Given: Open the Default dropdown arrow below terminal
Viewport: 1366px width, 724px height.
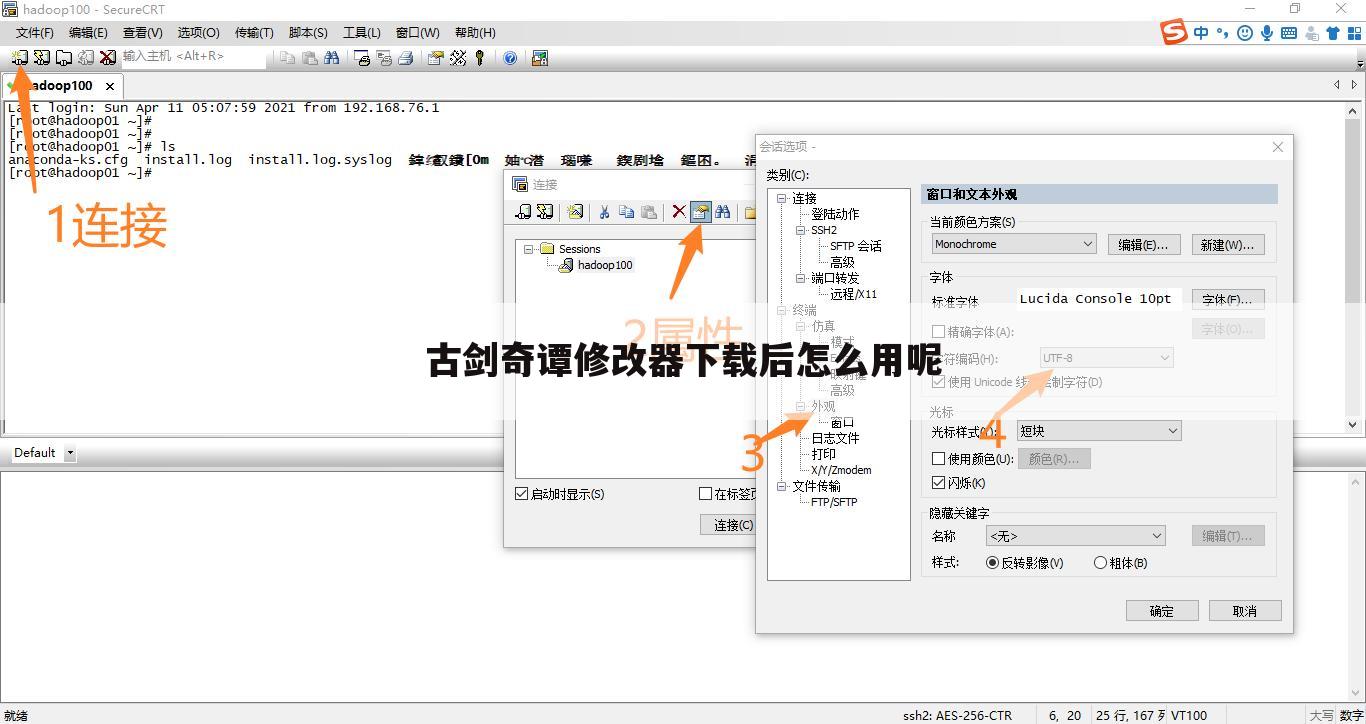Looking at the screenshot, I should pyautogui.click(x=70, y=453).
